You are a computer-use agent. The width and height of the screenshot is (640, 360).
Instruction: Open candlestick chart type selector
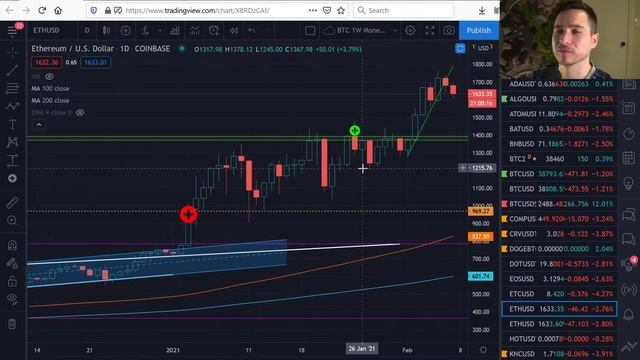(106, 31)
